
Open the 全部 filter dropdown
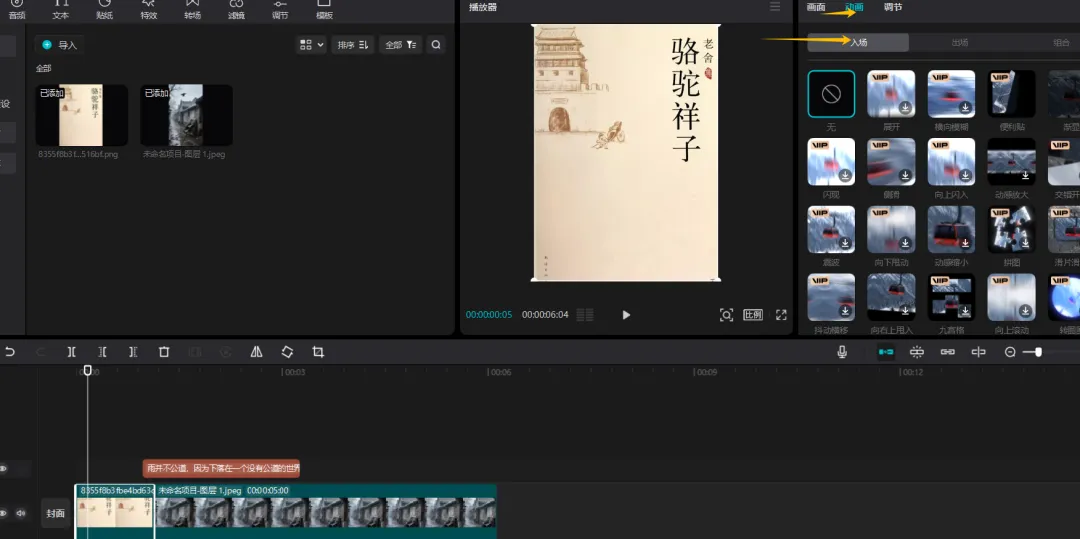pos(401,45)
